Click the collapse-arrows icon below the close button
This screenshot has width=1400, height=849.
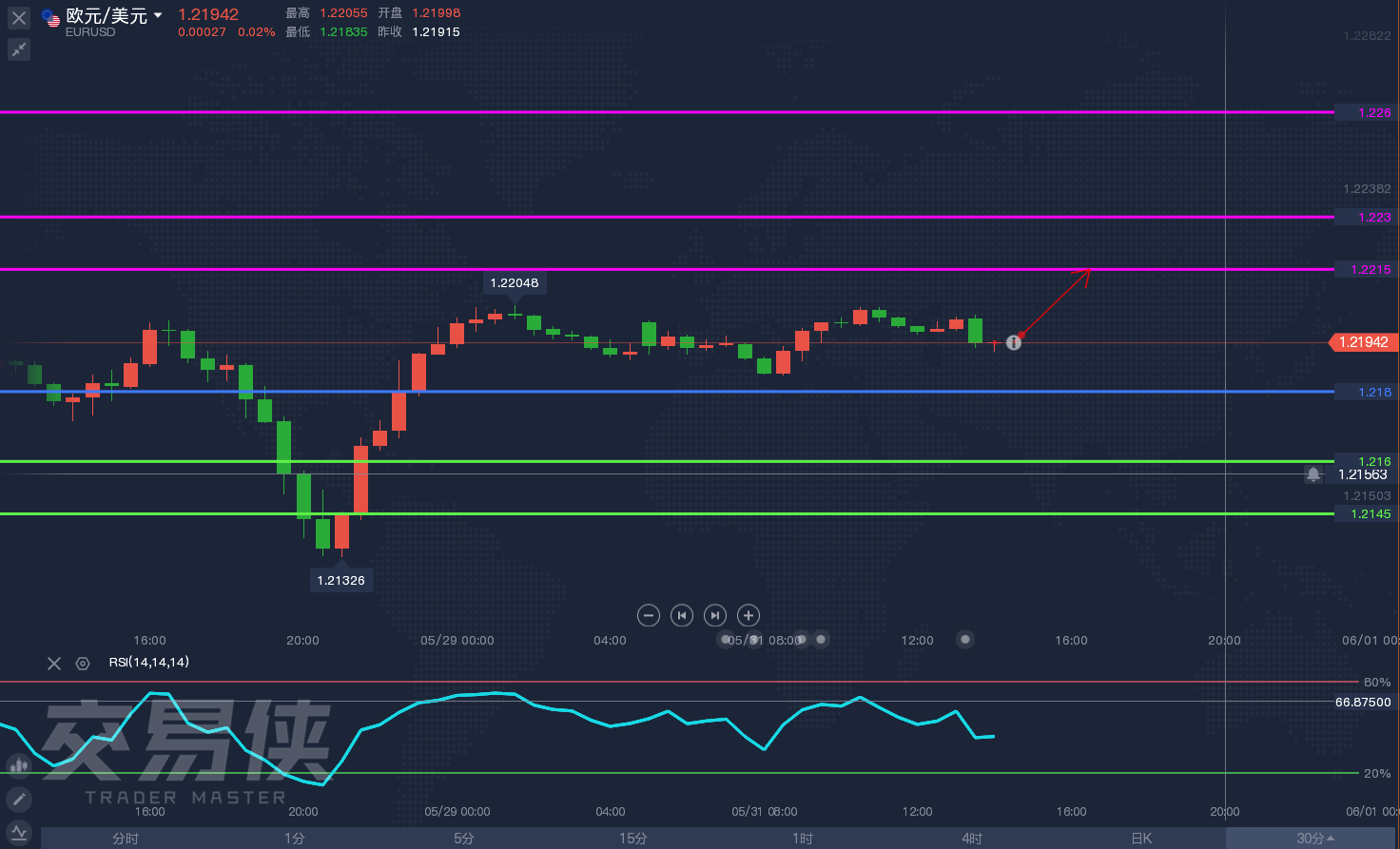pyautogui.click(x=19, y=49)
